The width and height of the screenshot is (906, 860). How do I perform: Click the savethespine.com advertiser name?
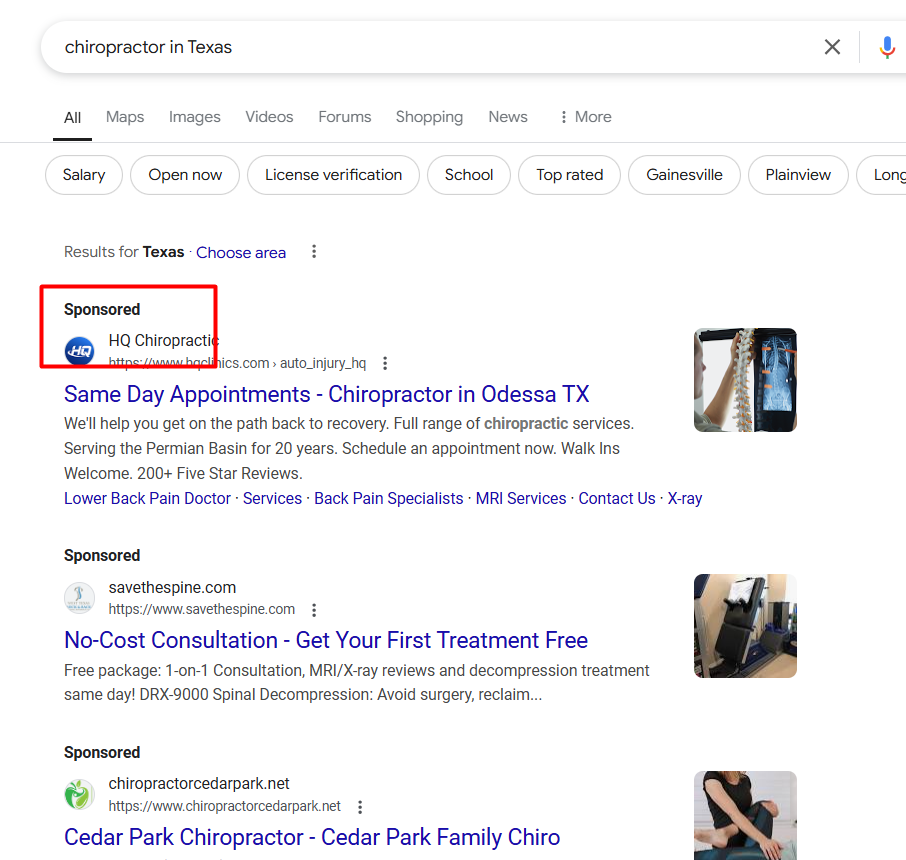pos(172,587)
